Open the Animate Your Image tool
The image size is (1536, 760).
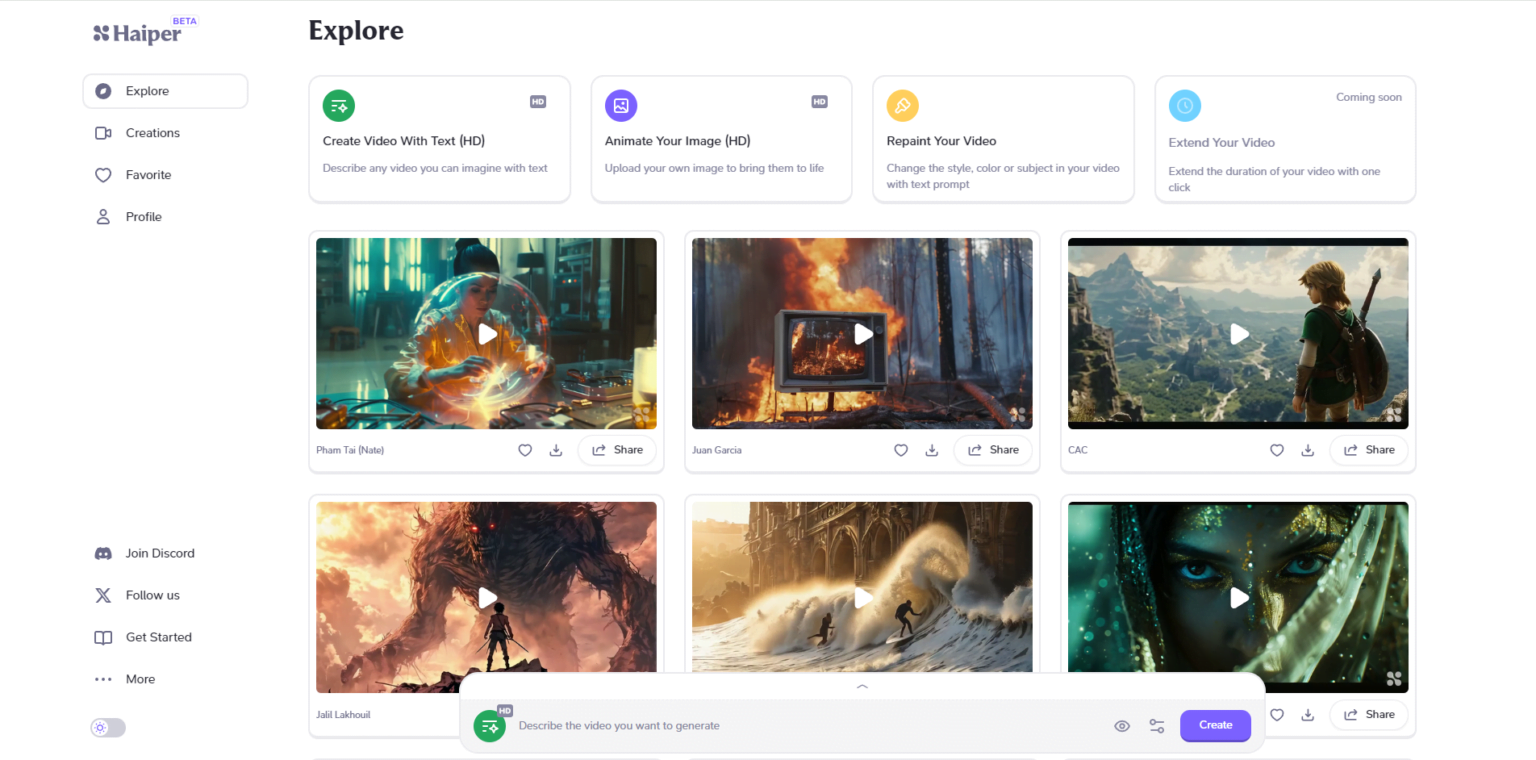[x=721, y=138]
